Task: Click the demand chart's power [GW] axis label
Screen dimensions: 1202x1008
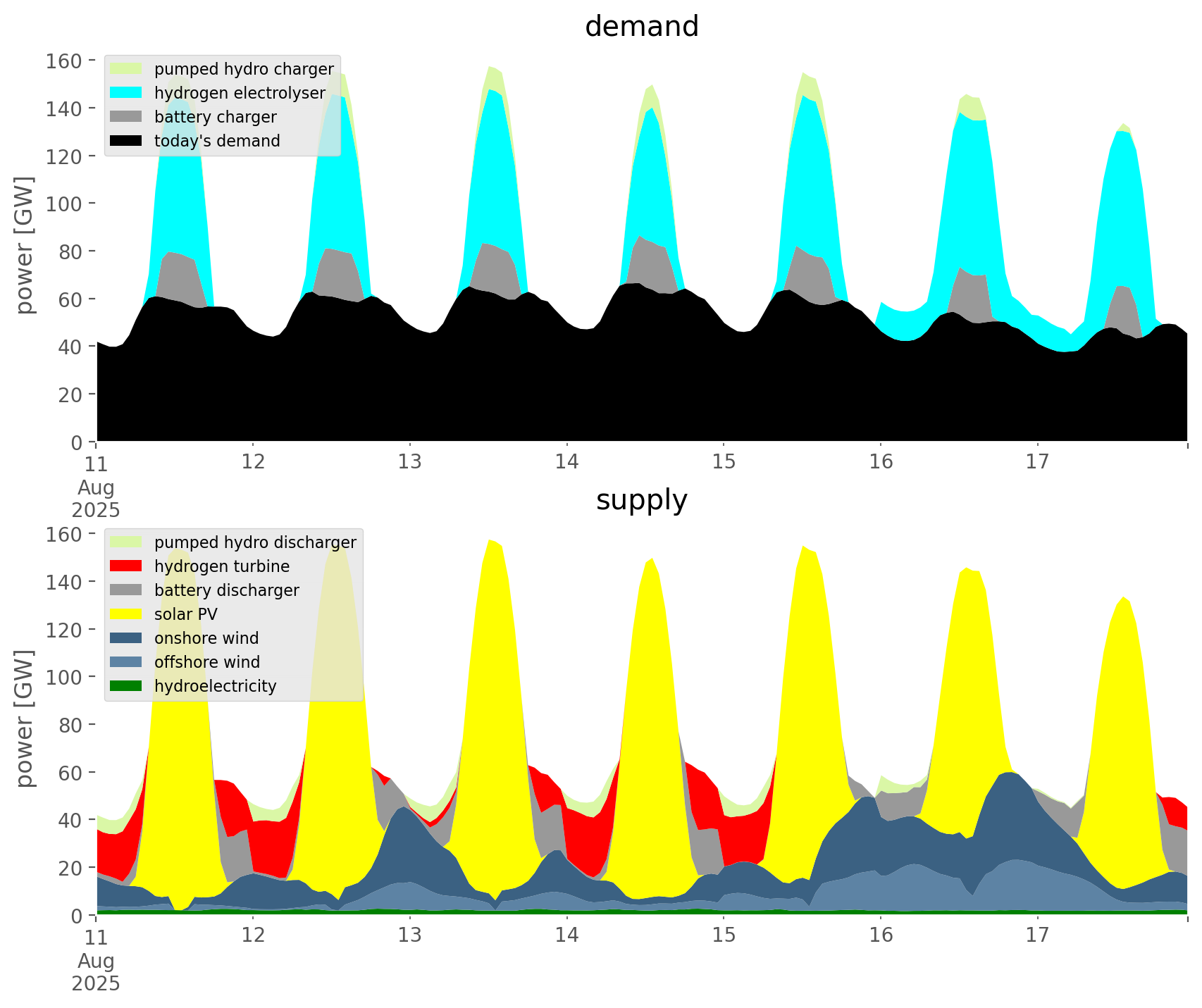Action: pos(24,245)
